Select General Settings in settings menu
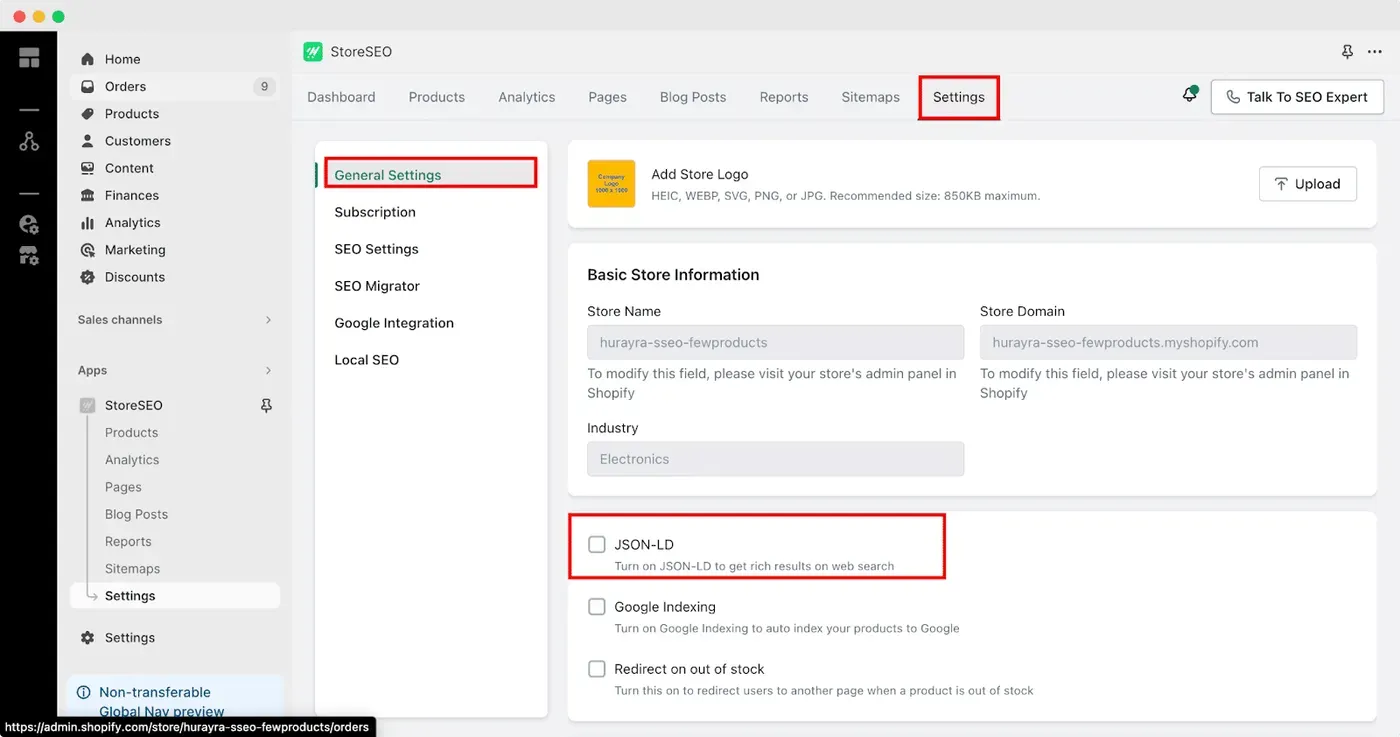Screen dimensions: 1400x737 click(x=432, y=175)
